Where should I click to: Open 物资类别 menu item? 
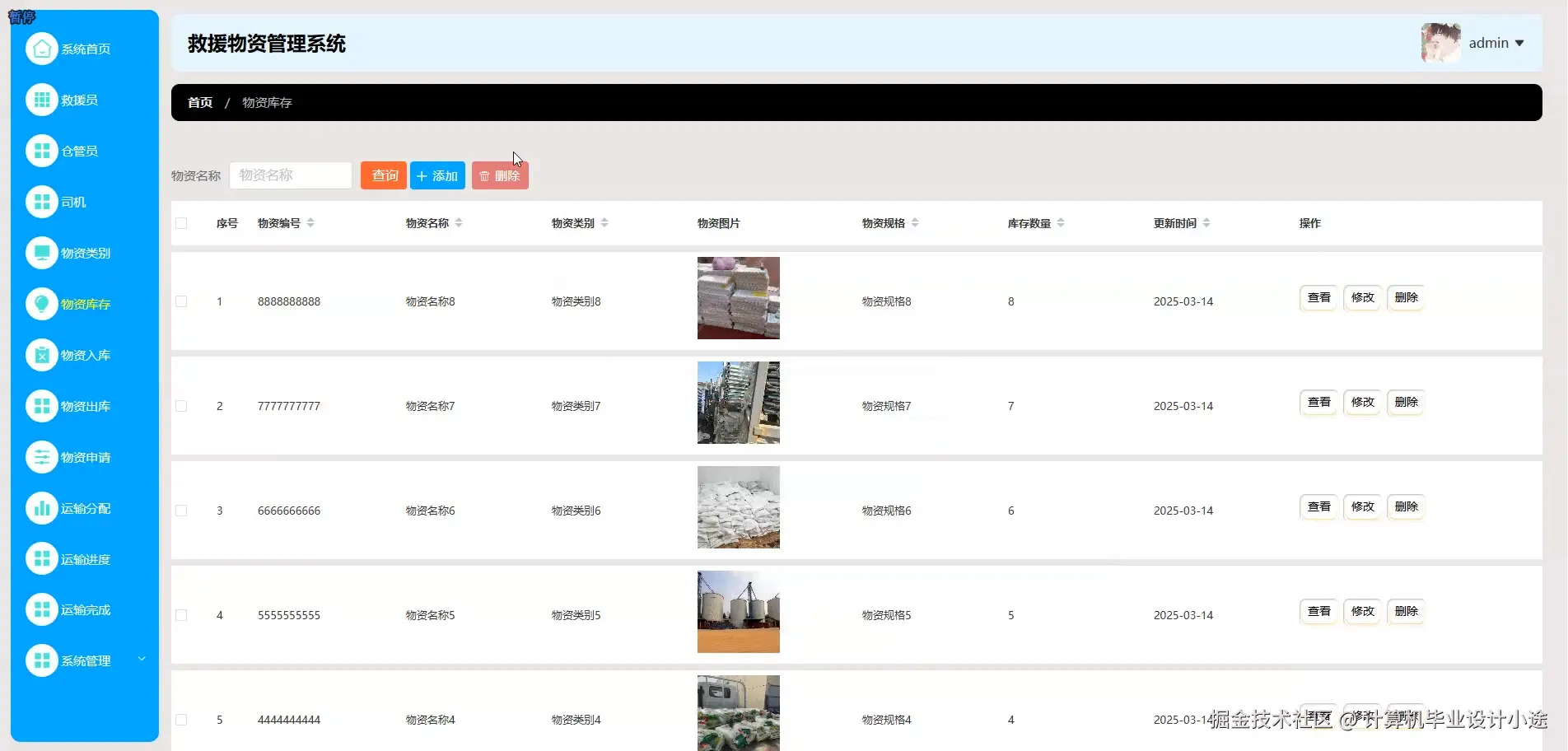(85, 253)
